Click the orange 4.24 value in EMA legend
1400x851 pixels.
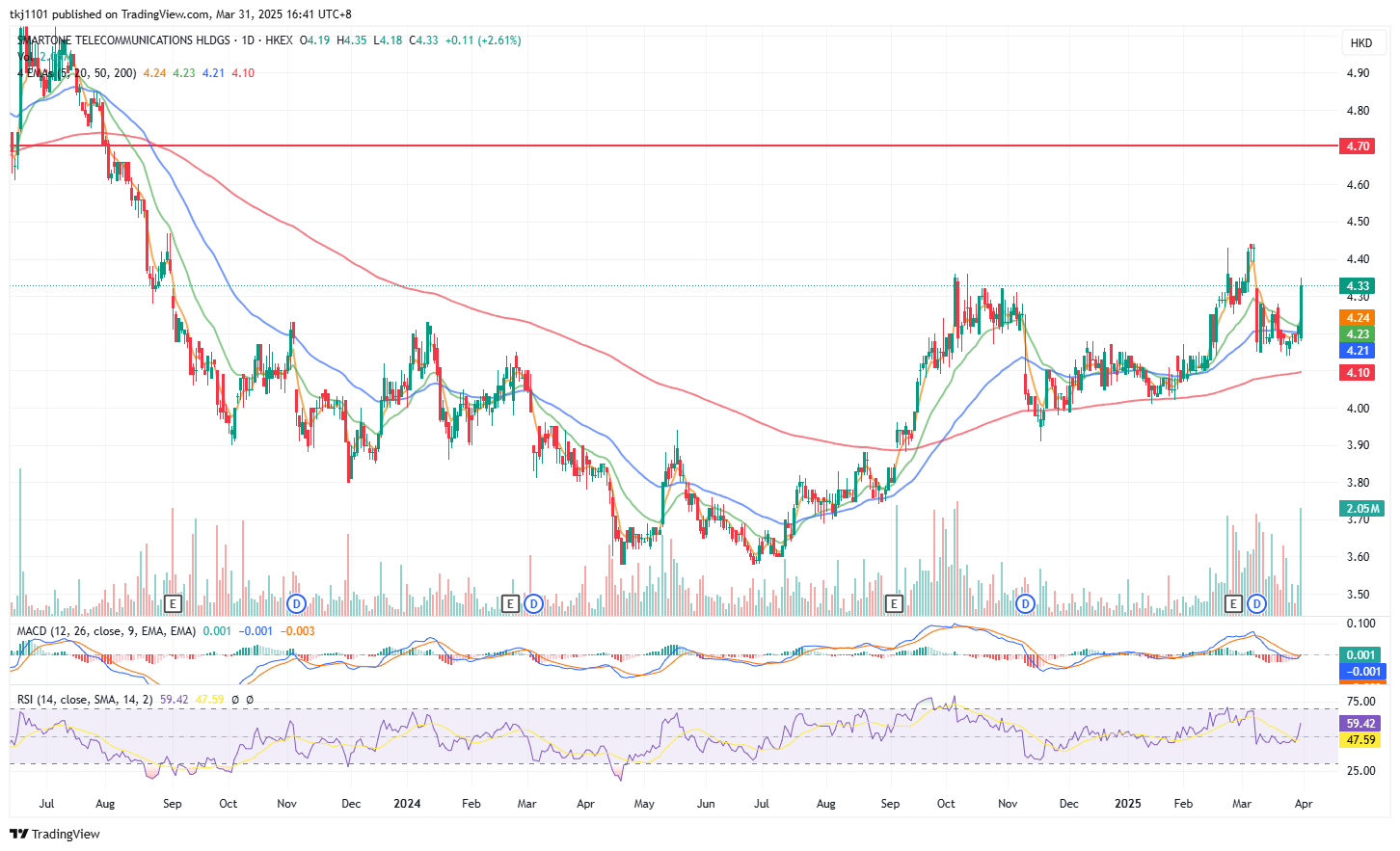(154, 73)
